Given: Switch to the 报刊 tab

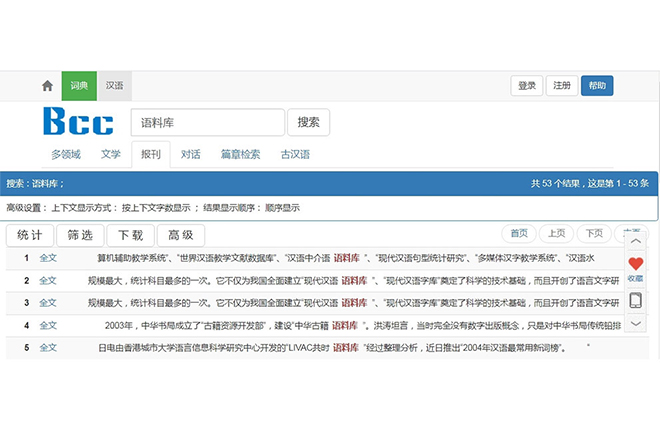Looking at the screenshot, I should point(150,155).
